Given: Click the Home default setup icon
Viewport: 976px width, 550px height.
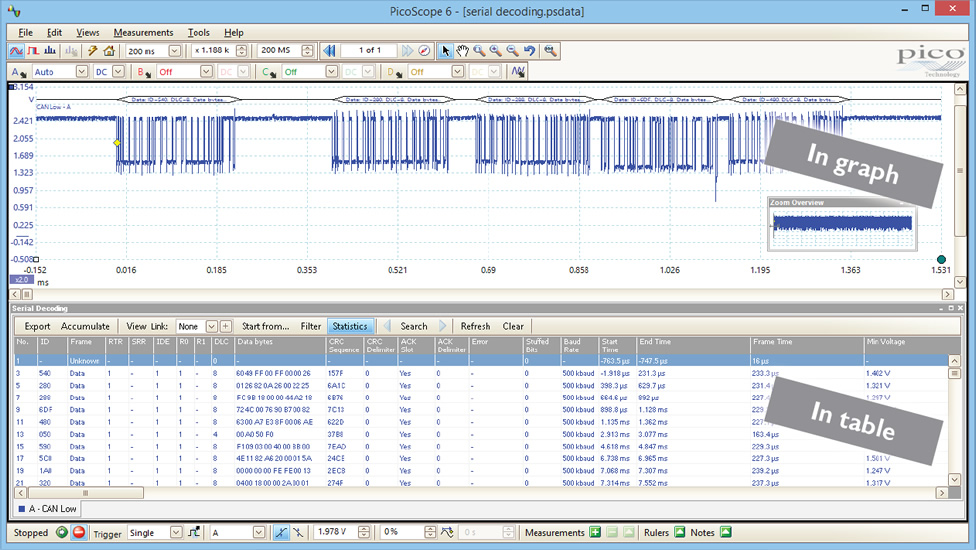Looking at the screenshot, I should coord(109,50).
